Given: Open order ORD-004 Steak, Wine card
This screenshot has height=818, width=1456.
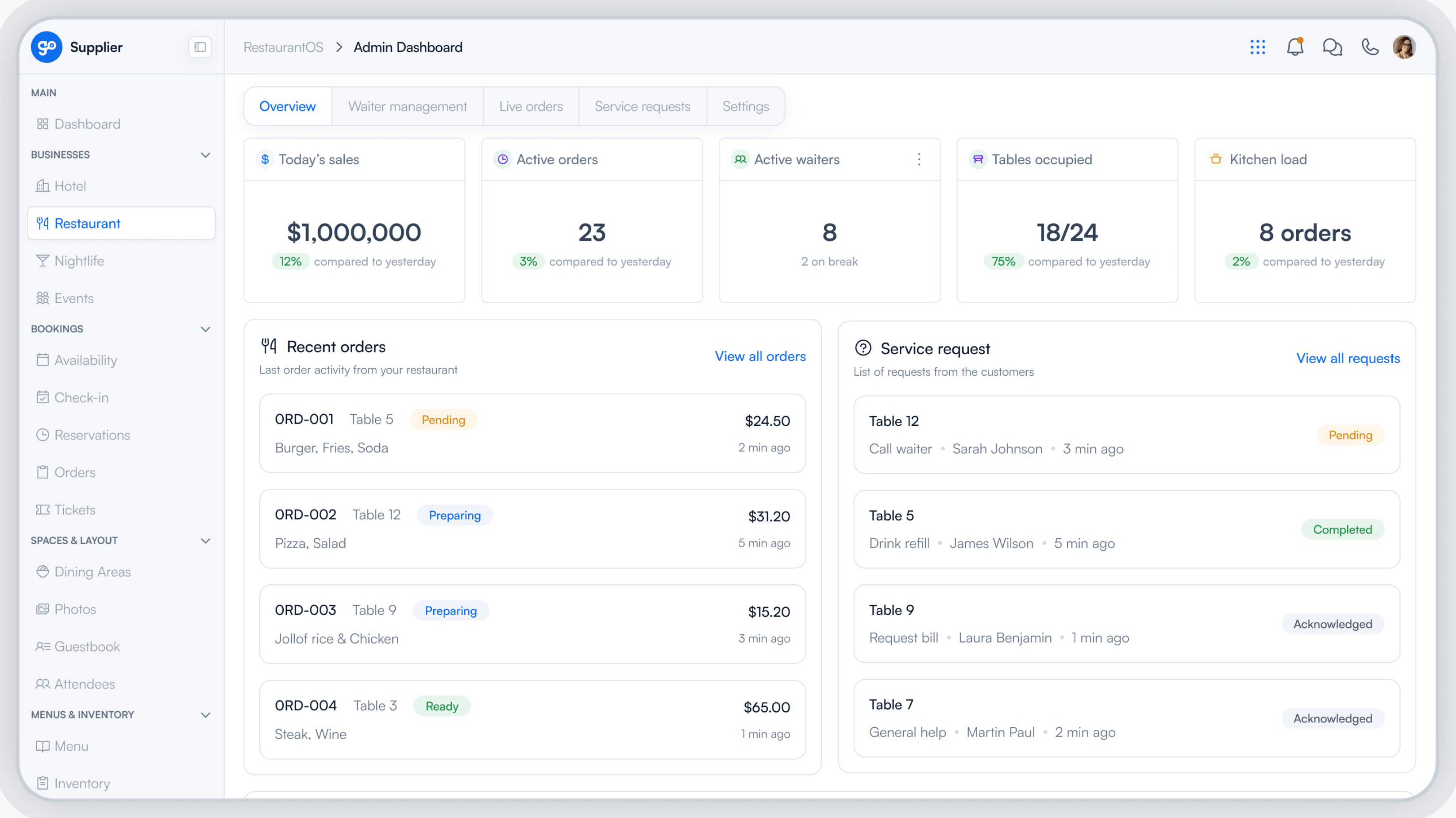Looking at the screenshot, I should point(532,720).
